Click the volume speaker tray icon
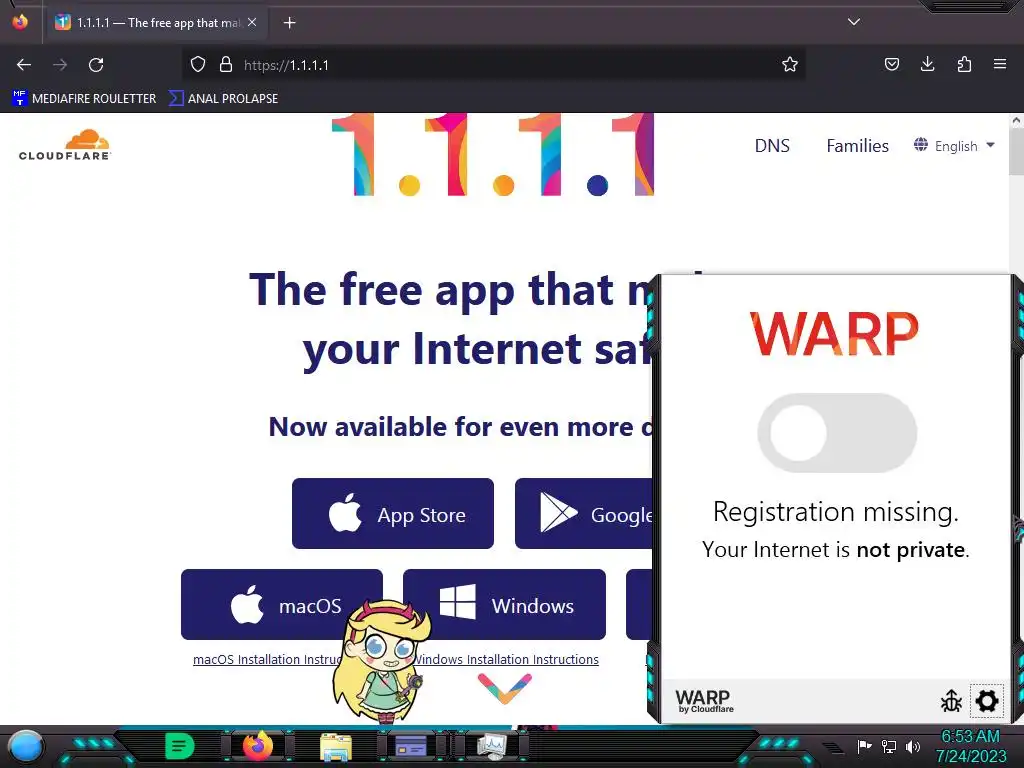Screen dimensions: 1024x768 click(x=913, y=746)
